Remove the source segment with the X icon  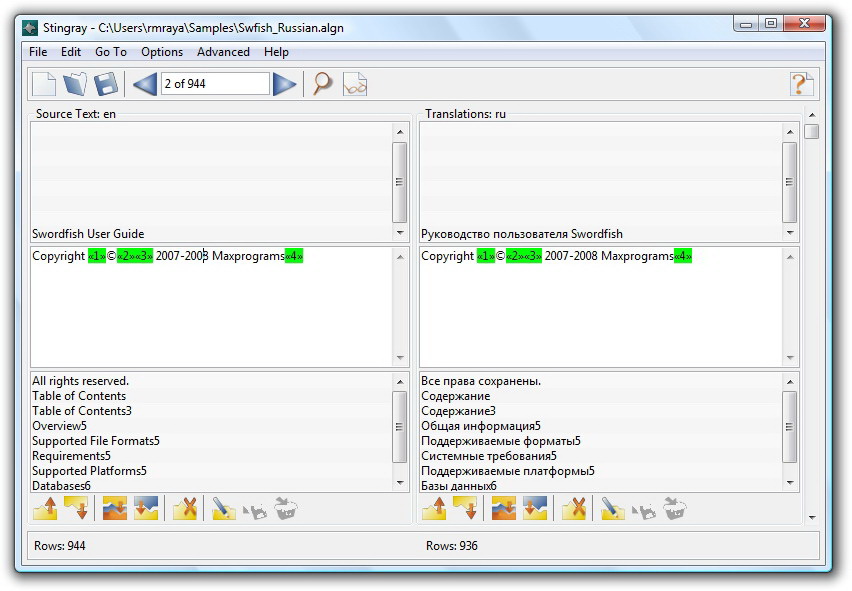pyautogui.click(x=185, y=509)
